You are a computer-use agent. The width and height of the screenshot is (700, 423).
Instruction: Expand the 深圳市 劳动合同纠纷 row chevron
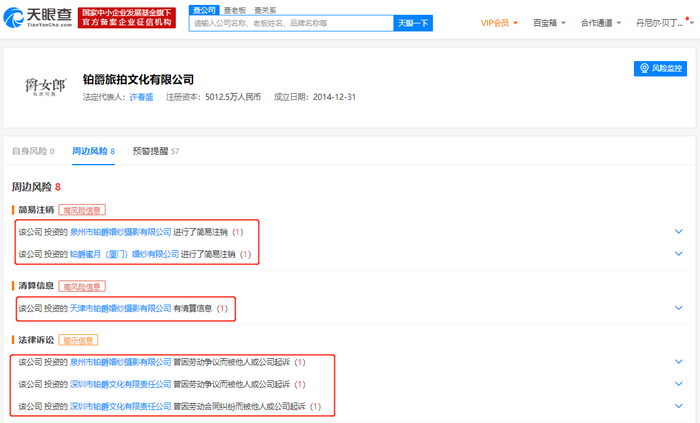679,406
